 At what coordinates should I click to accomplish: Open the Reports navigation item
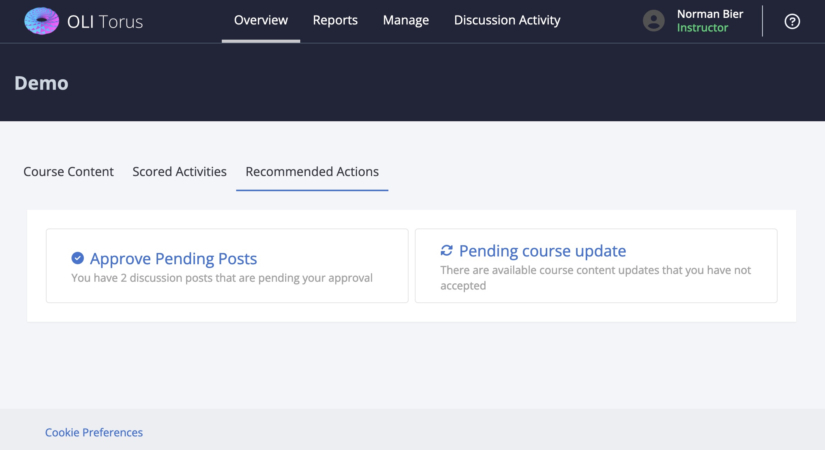pyautogui.click(x=335, y=20)
